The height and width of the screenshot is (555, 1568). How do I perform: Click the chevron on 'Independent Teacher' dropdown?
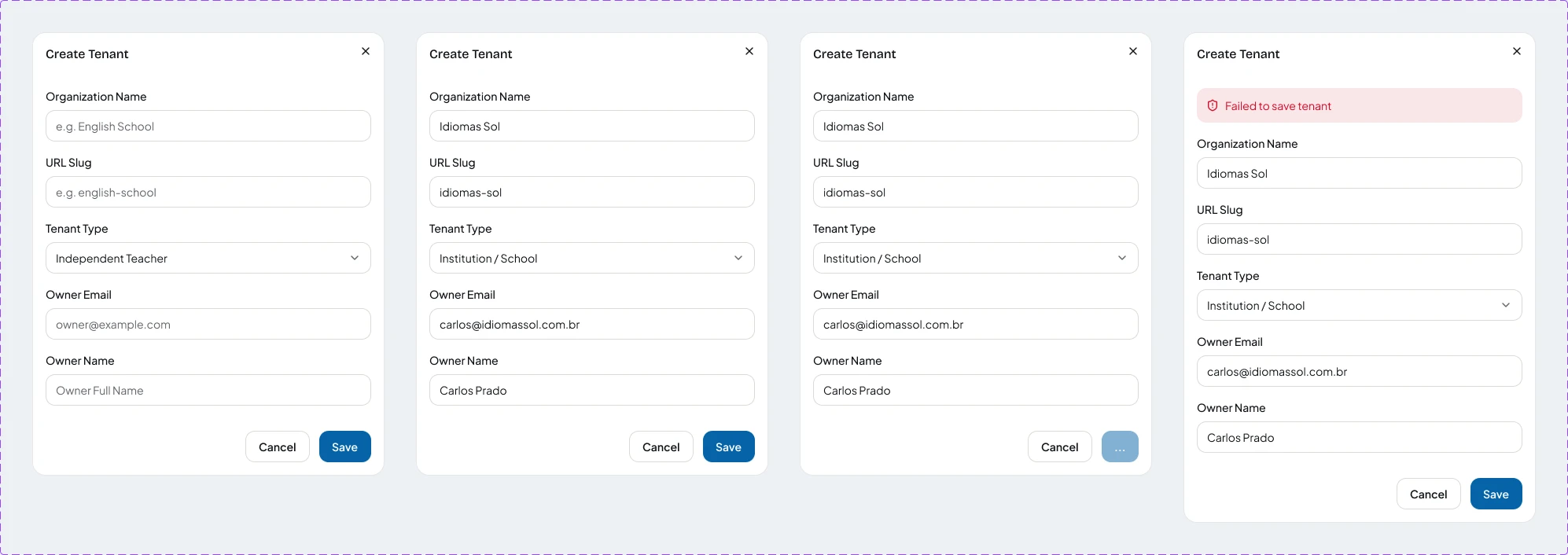point(355,258)
